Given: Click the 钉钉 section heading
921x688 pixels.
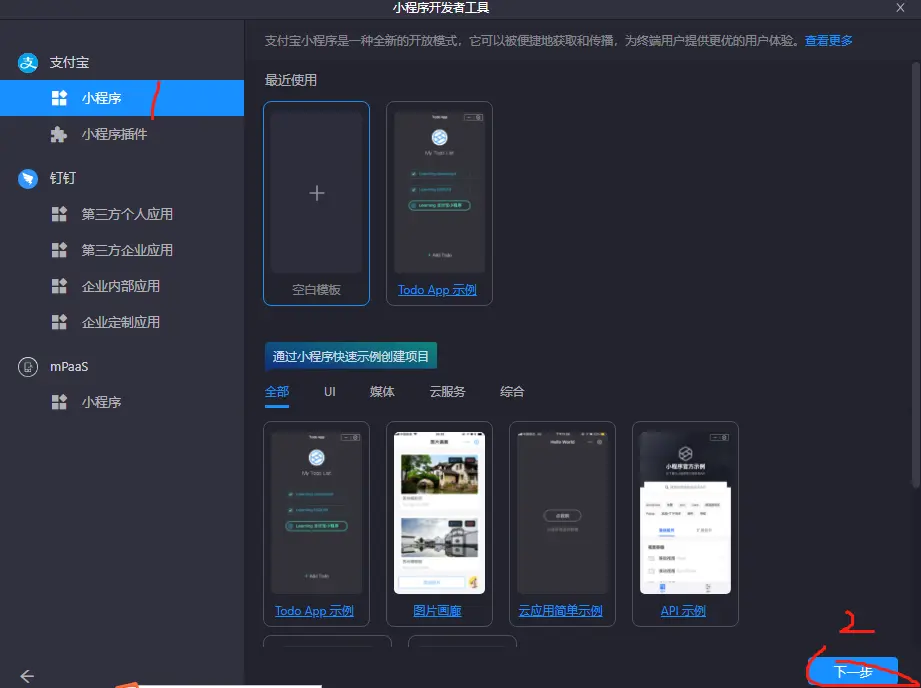Looking at the screenshot, I should click(63, 178).
